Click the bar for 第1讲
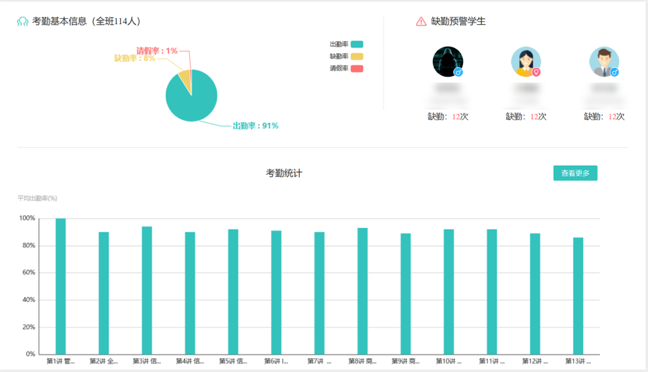 pyautogui.click(x=61, y=286)
